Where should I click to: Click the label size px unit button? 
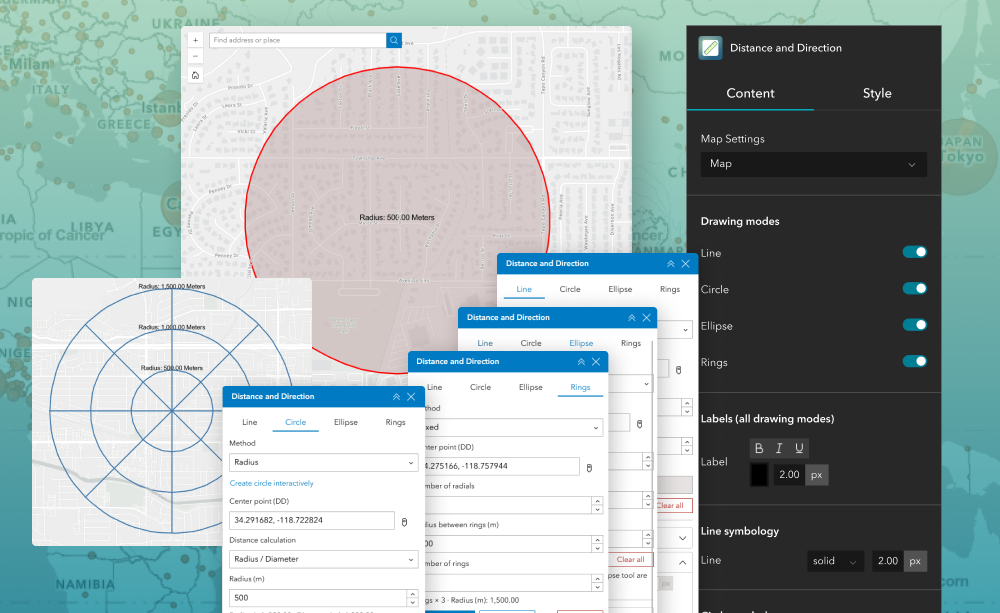pyautogui.click(x=816, y=475)
